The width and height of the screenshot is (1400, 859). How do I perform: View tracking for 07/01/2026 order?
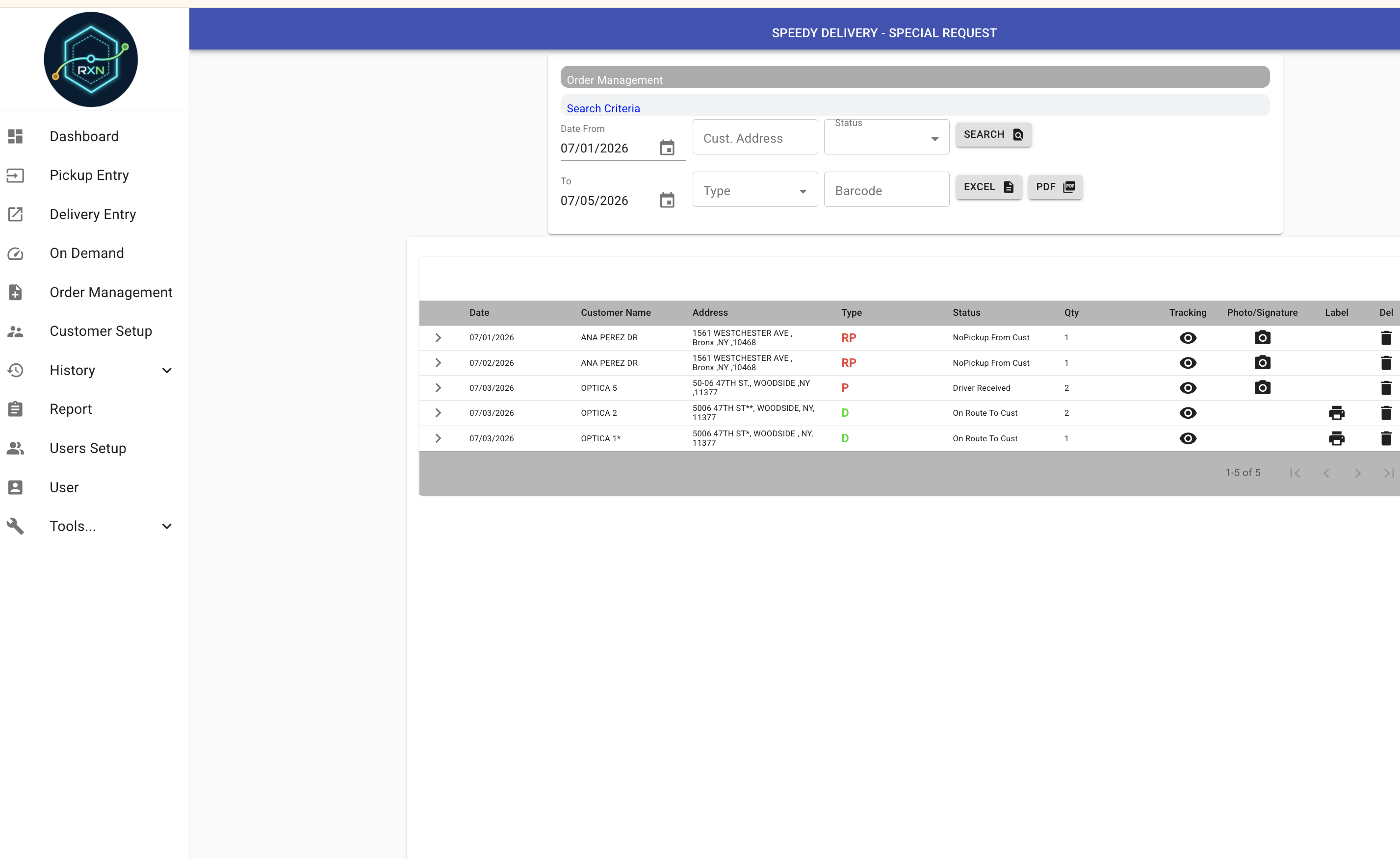coord(1188,338)
